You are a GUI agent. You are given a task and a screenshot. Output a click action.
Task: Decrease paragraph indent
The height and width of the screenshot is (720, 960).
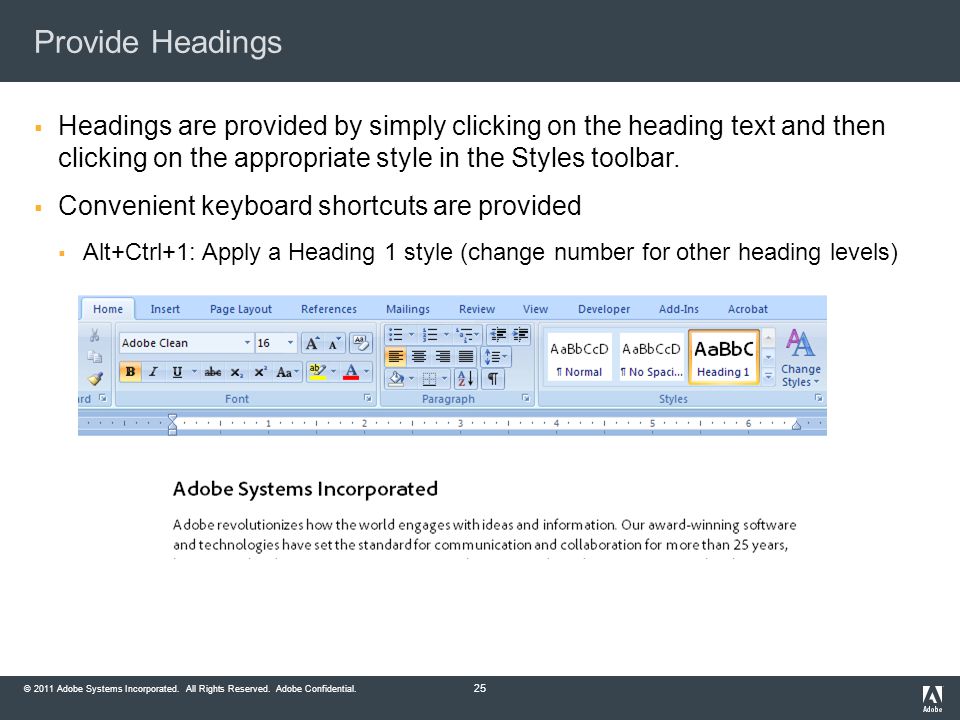(498, 334)
